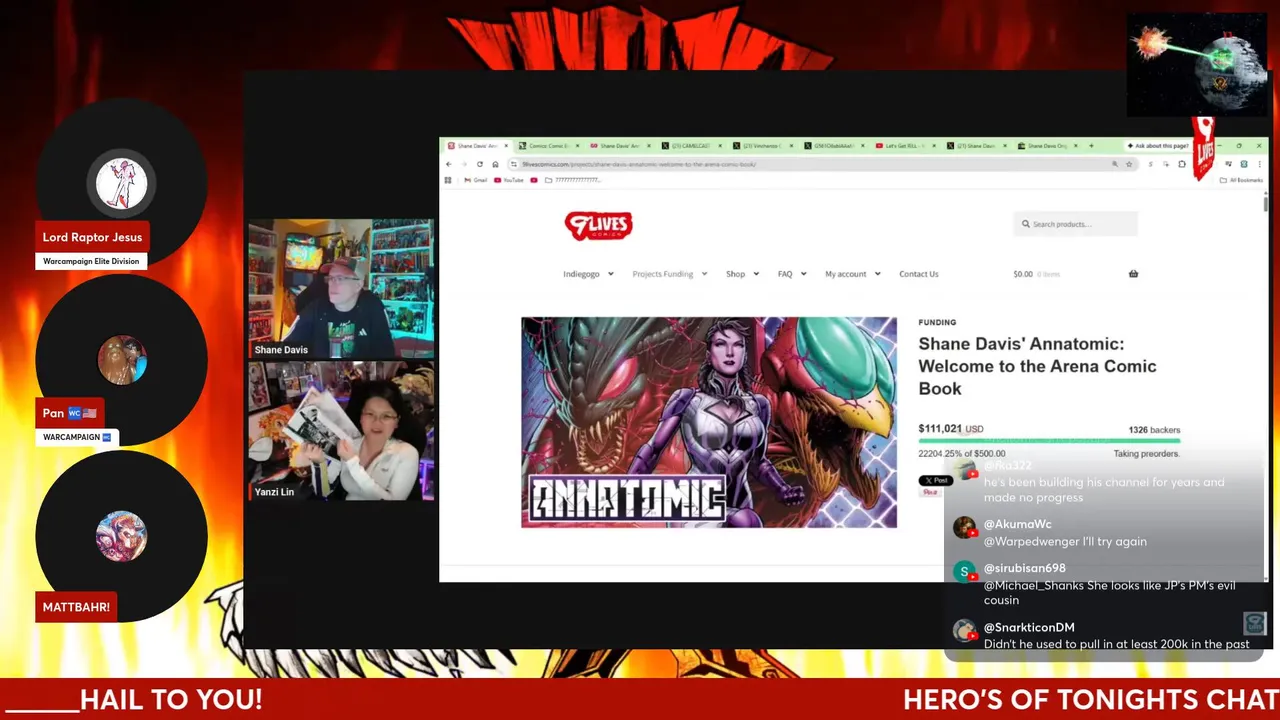Expand the Projects Funding menu
Image resolution: width=1280 pixels, height=720 pixels.
tap(669, 274)
